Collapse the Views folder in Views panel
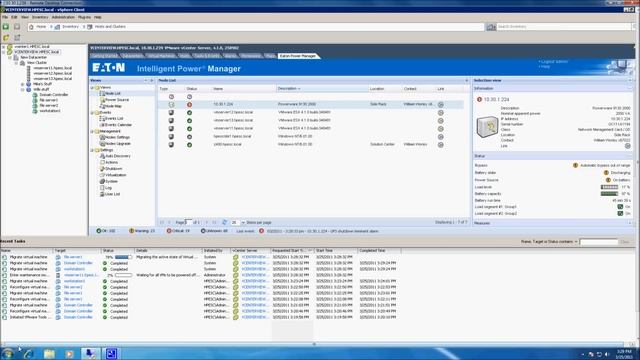The height and width of the screenshot is (360, 640). [92, 87]
